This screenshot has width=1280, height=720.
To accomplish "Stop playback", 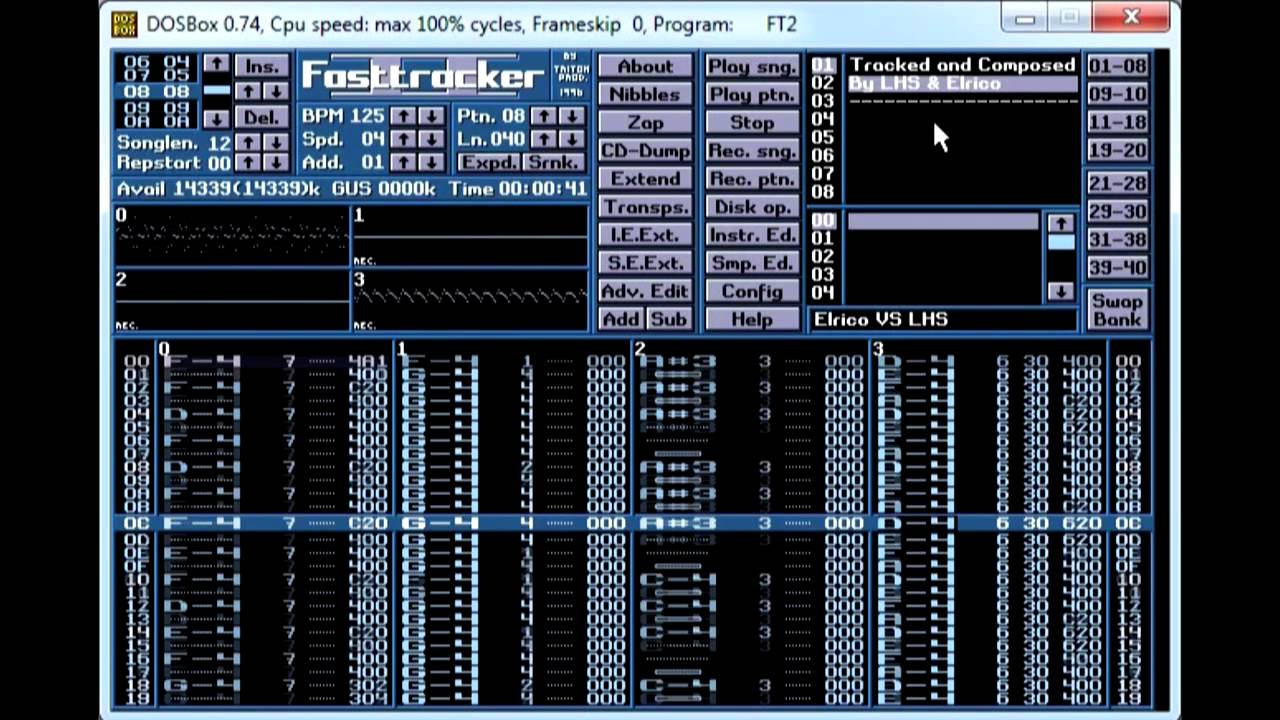I will tap(752, 123).
